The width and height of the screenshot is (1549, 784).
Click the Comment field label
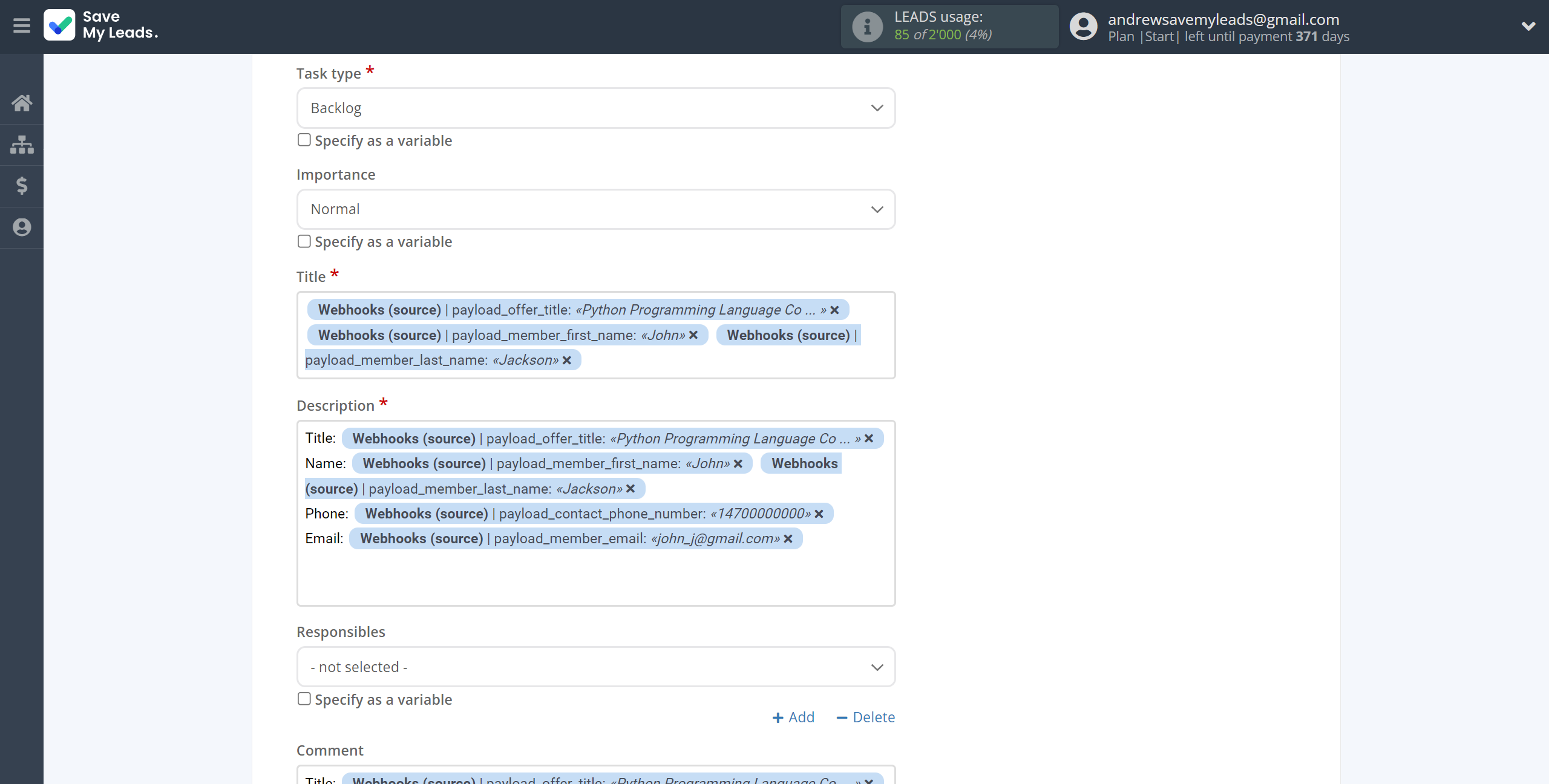coord(330,751)
